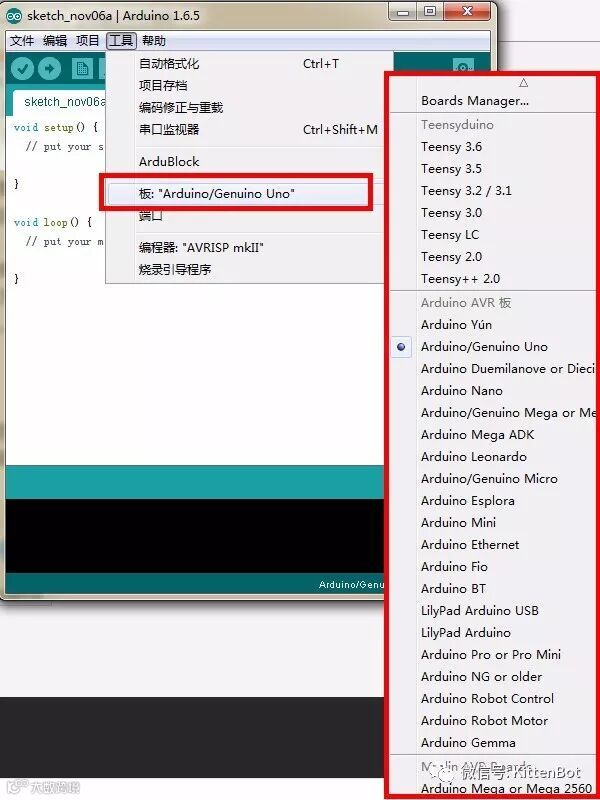
Task: Select Arduino Yún board
Action: coord(493,324)
